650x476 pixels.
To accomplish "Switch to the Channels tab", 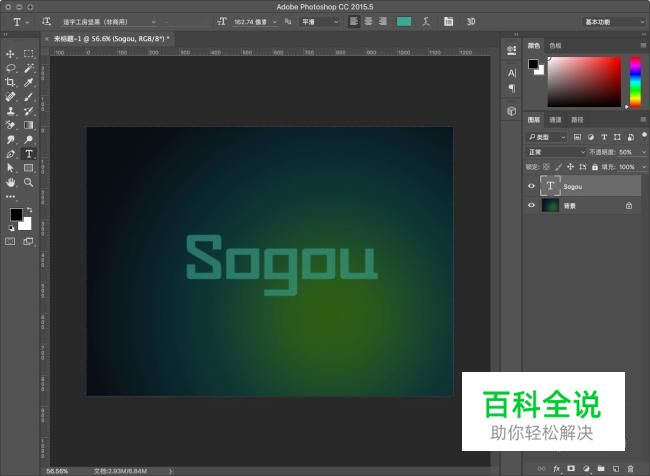I will click(555, 120).
